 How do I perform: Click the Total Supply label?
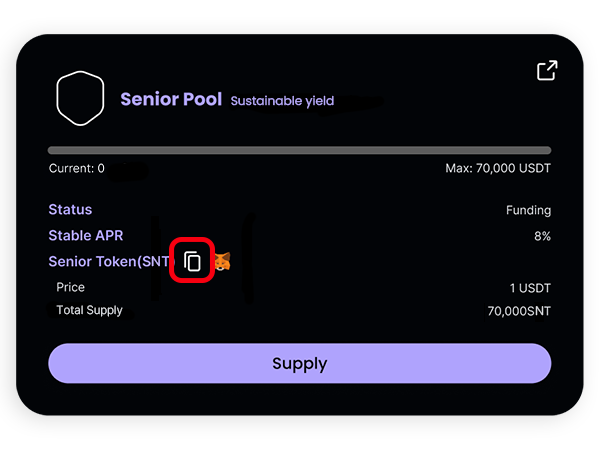point(89,311)
